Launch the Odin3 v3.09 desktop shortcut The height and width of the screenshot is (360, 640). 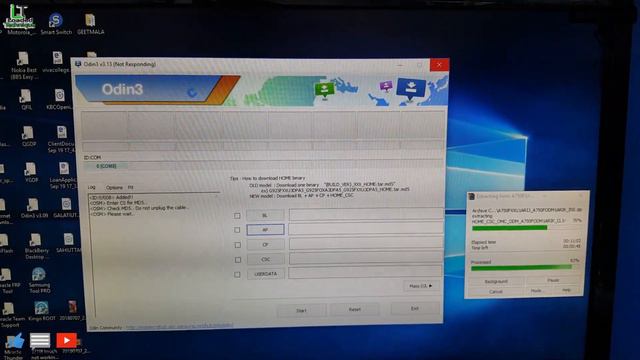point(33,208)
